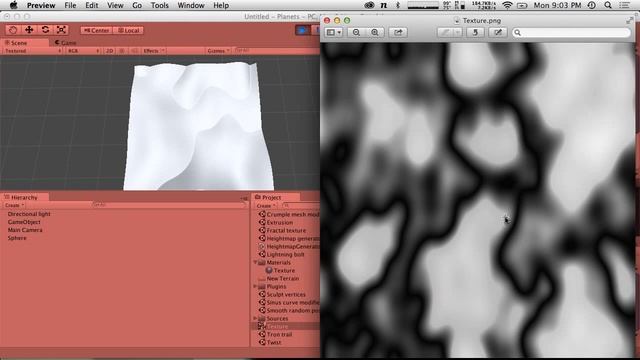This screenshot has width=640, height=360.
Task: Open the Textured shading mode dropdown
Action: [x=32, y=51]
